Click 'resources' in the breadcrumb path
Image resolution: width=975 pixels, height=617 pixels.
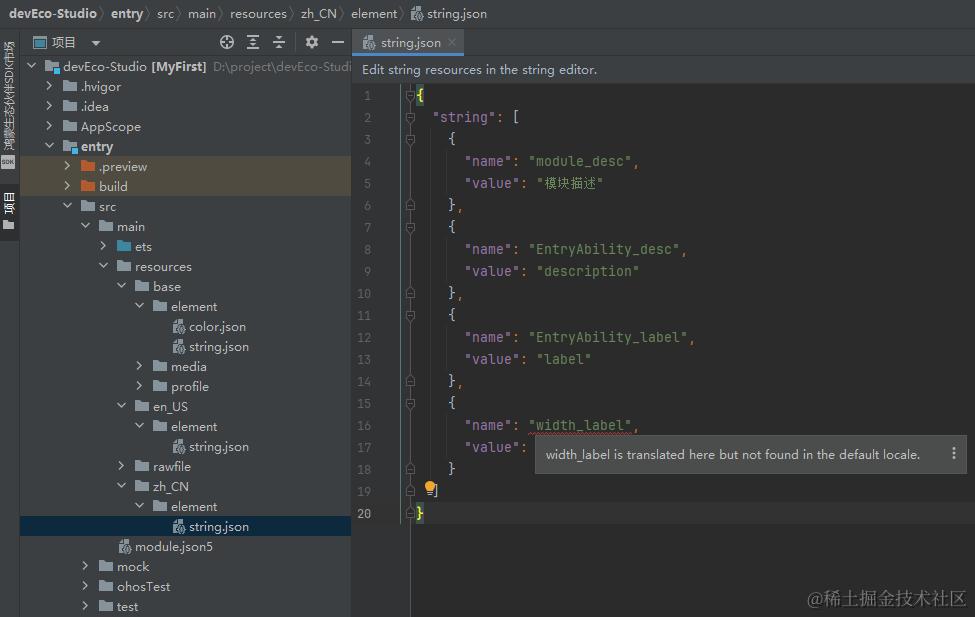258,14
